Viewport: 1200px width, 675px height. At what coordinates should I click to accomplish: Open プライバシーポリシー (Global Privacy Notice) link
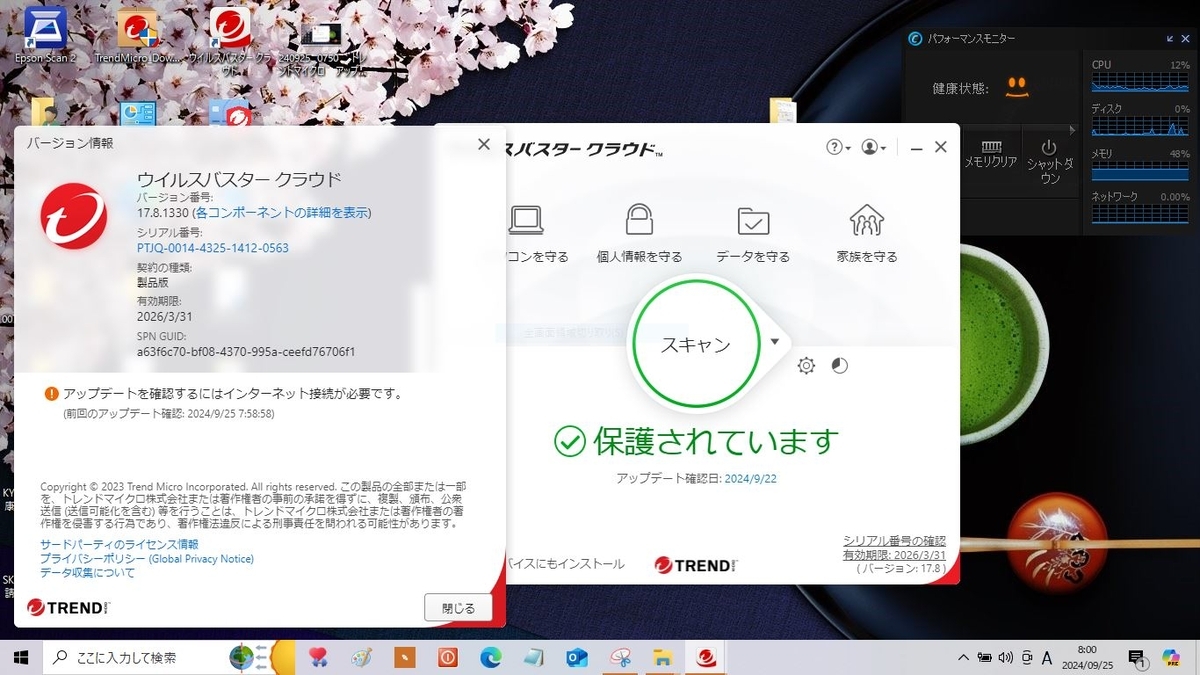[147, 558]
